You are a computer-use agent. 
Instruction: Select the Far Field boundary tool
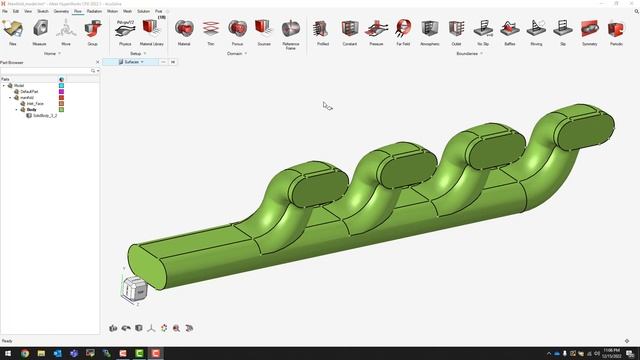pyautogui.click(x=403, y=32)
